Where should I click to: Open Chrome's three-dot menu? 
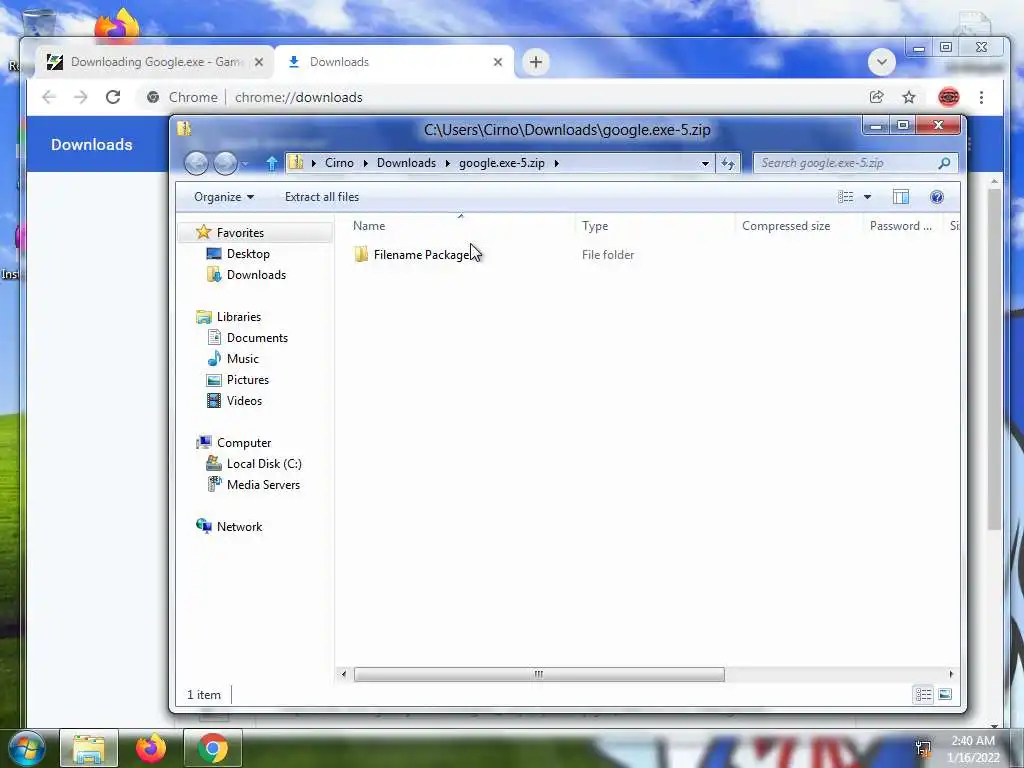[x=982, y=97]
